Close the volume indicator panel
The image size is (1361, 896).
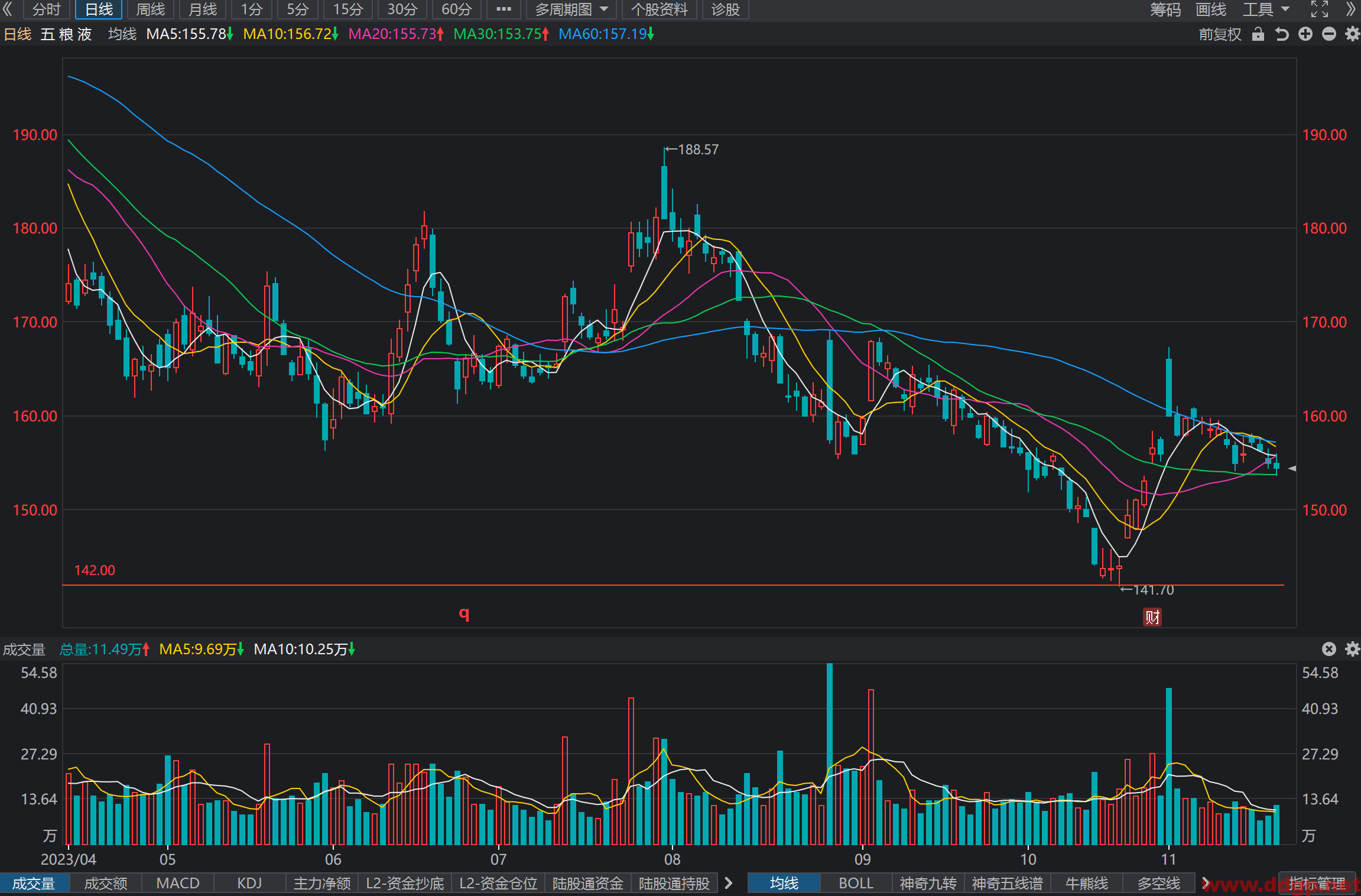pos(1329,649)
